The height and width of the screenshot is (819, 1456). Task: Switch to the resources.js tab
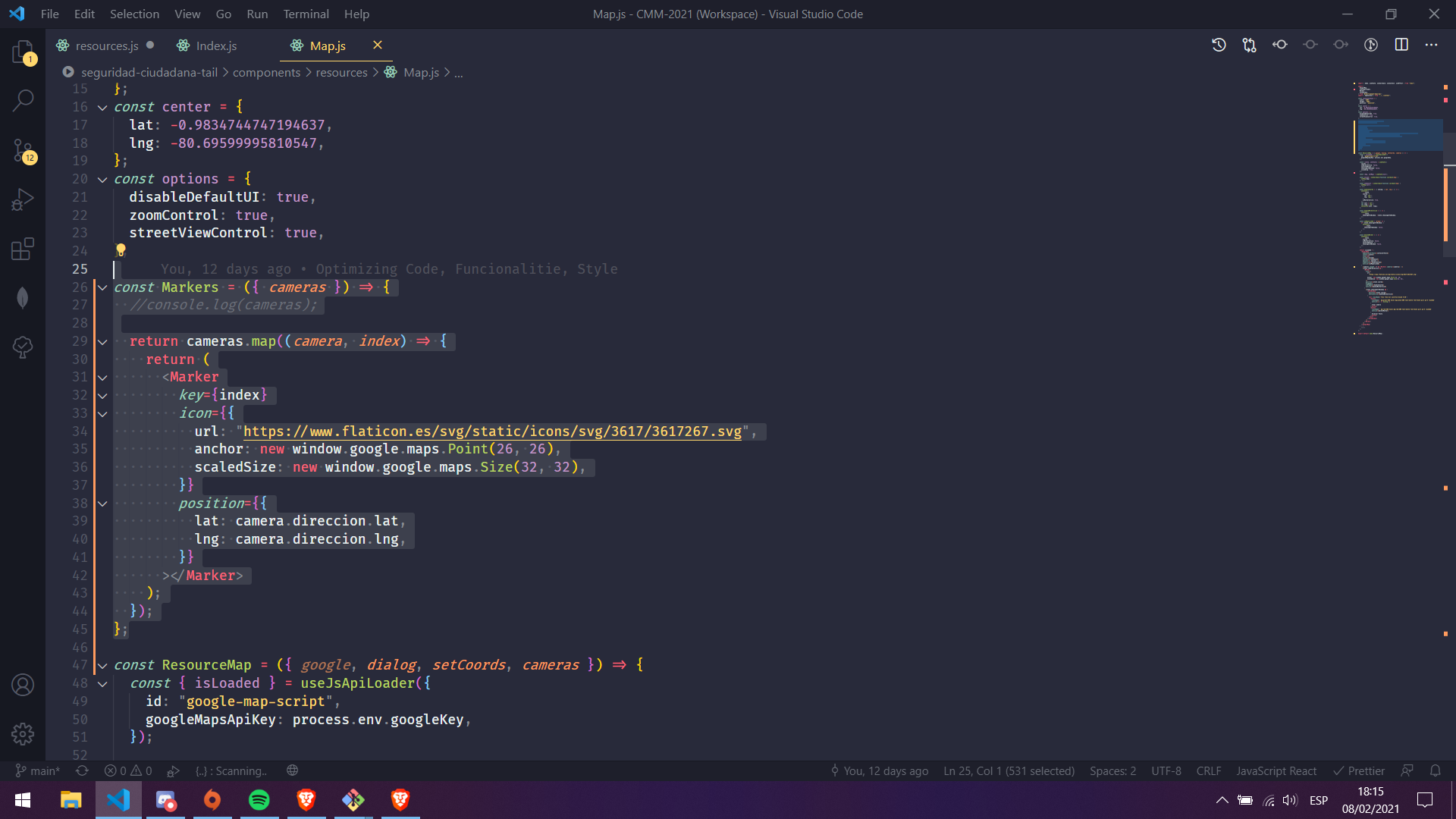[x=106, y=45]
